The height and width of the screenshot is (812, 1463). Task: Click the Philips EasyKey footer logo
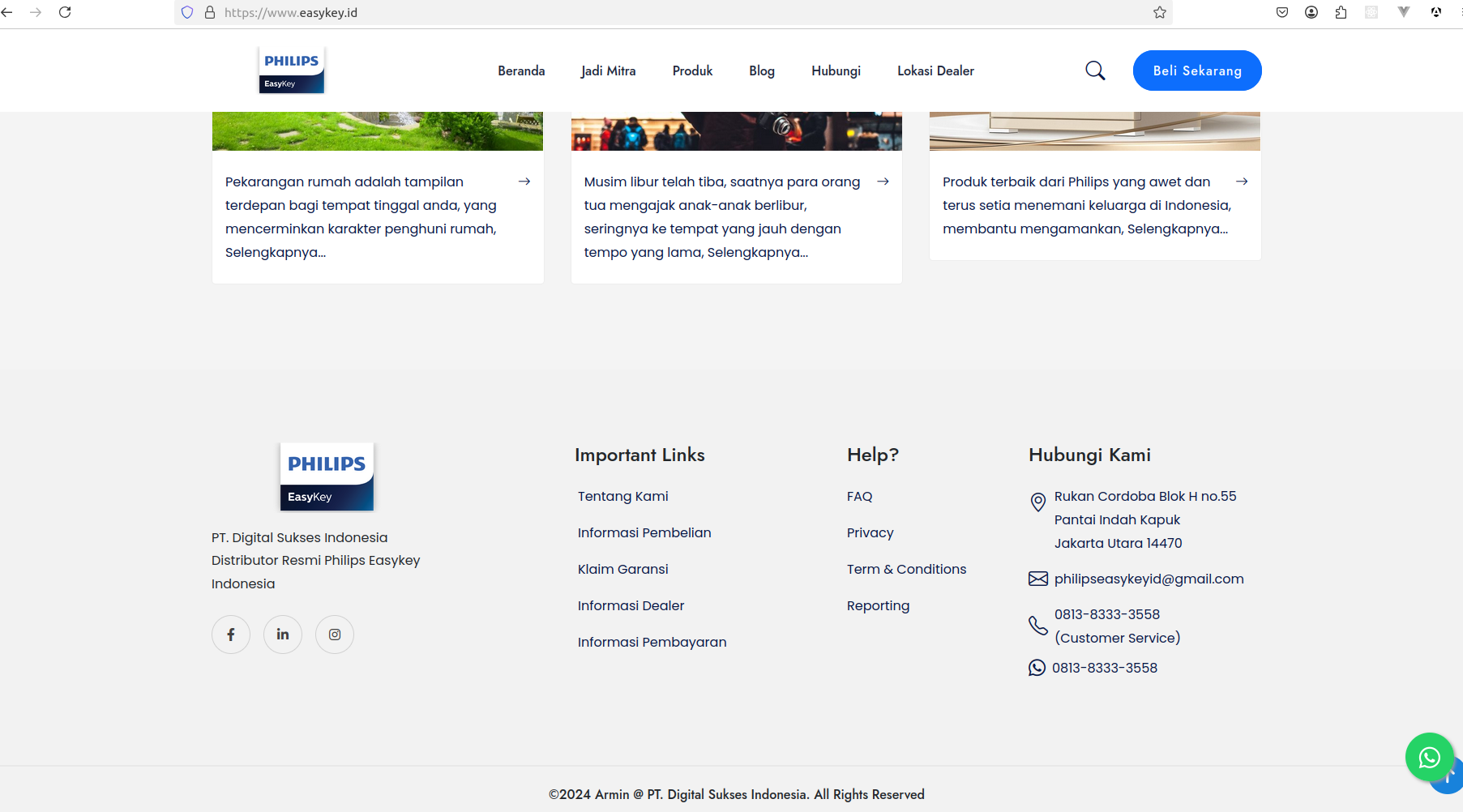(x=327, y=477)
